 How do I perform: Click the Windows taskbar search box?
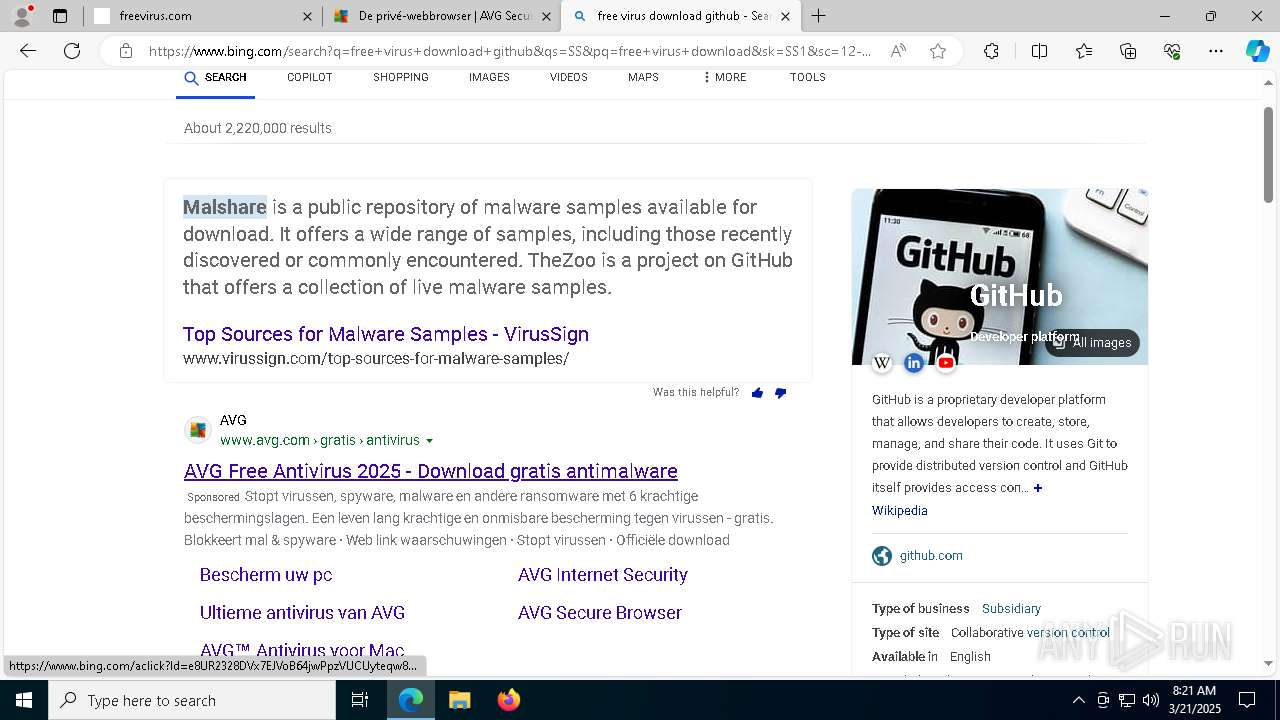tap(192, 700)
